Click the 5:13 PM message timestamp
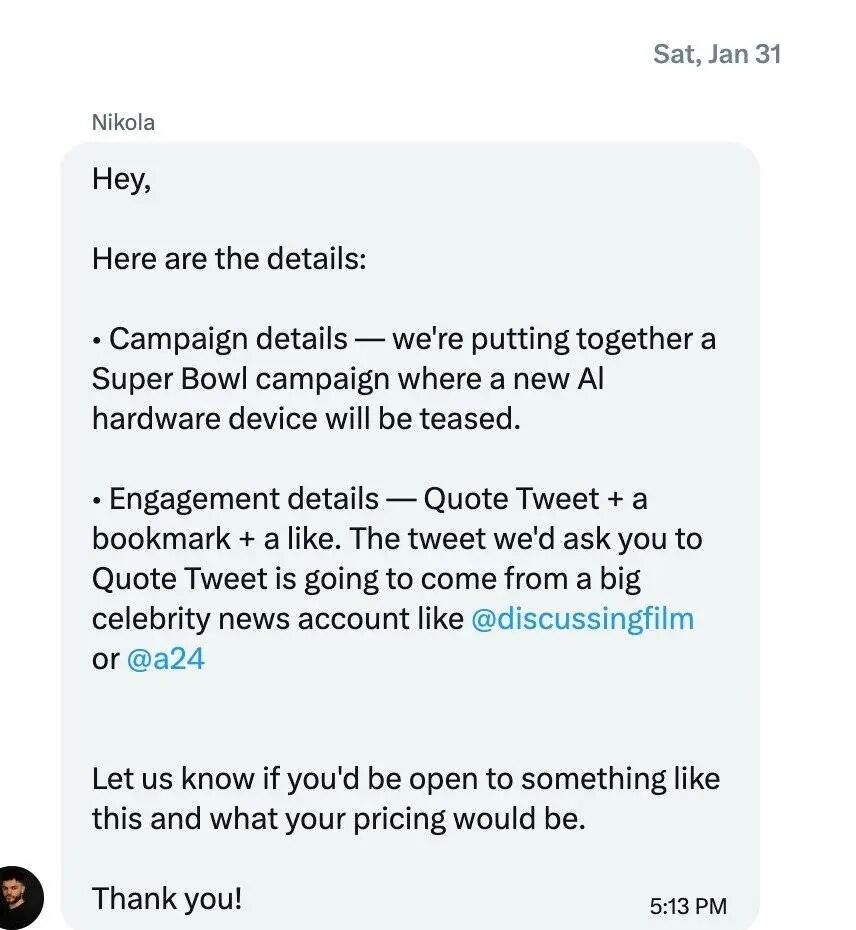The height and width of the screenshot is (930, 856). point(688,907)
